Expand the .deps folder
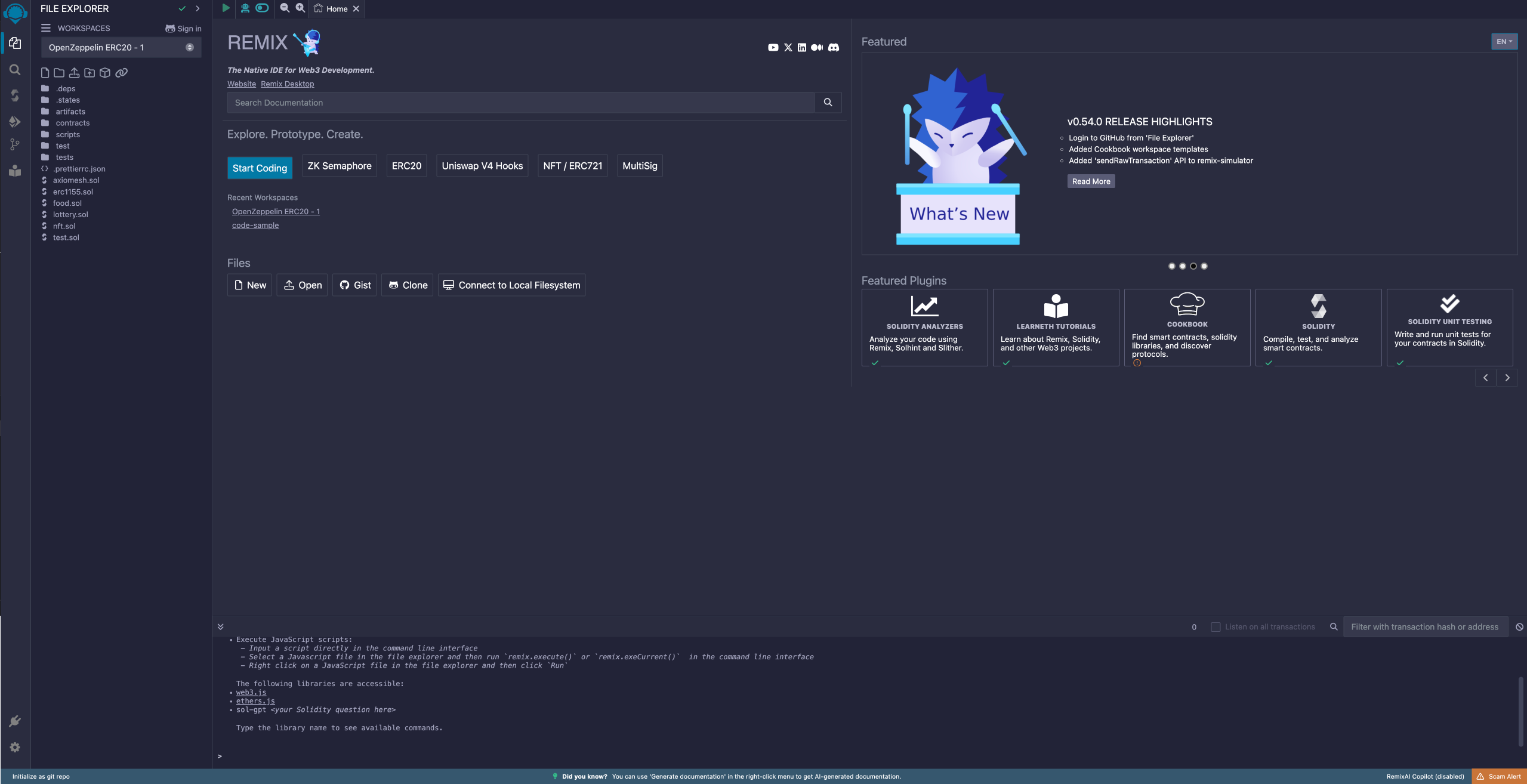 66,89
